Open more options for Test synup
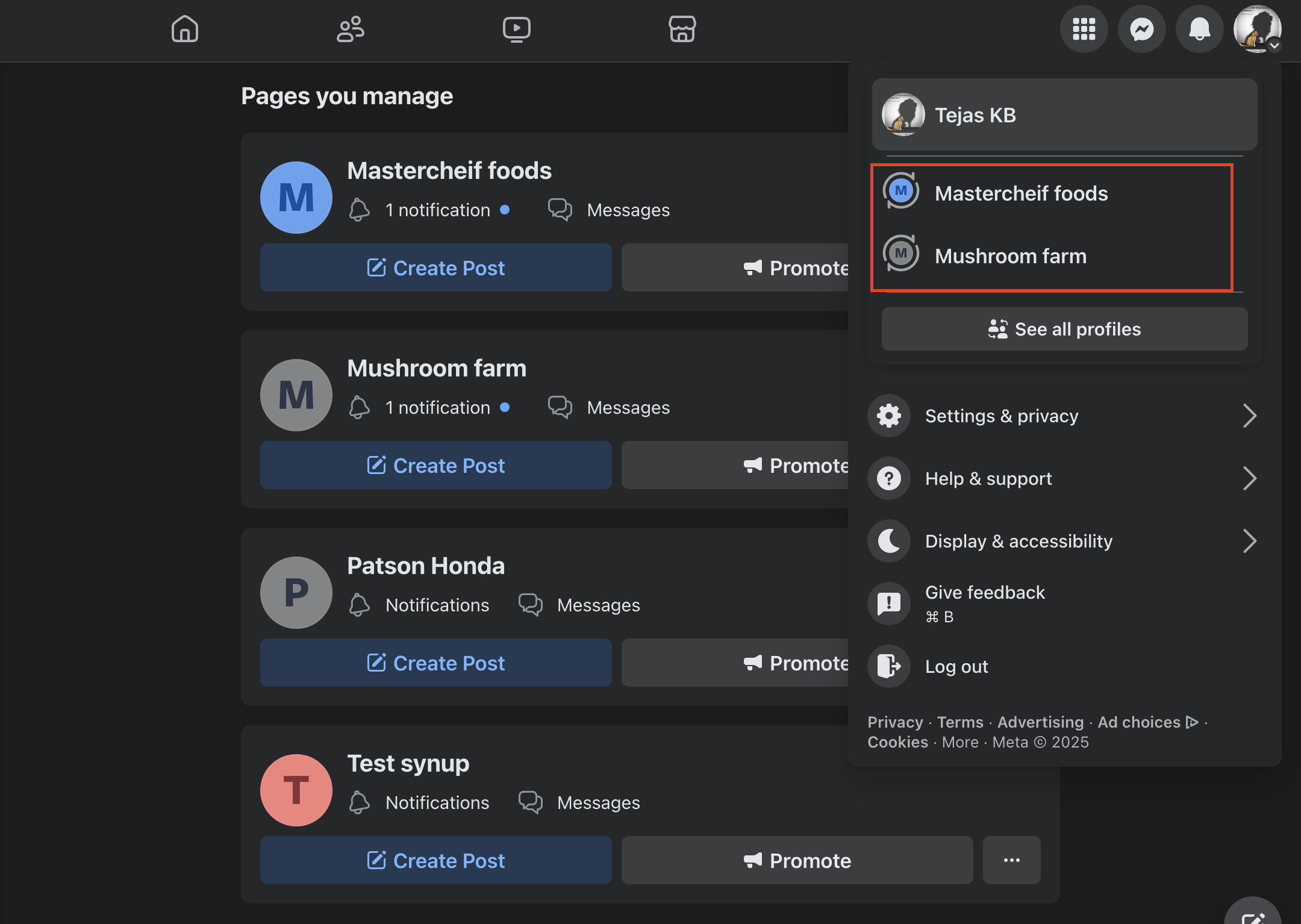 1012,860
